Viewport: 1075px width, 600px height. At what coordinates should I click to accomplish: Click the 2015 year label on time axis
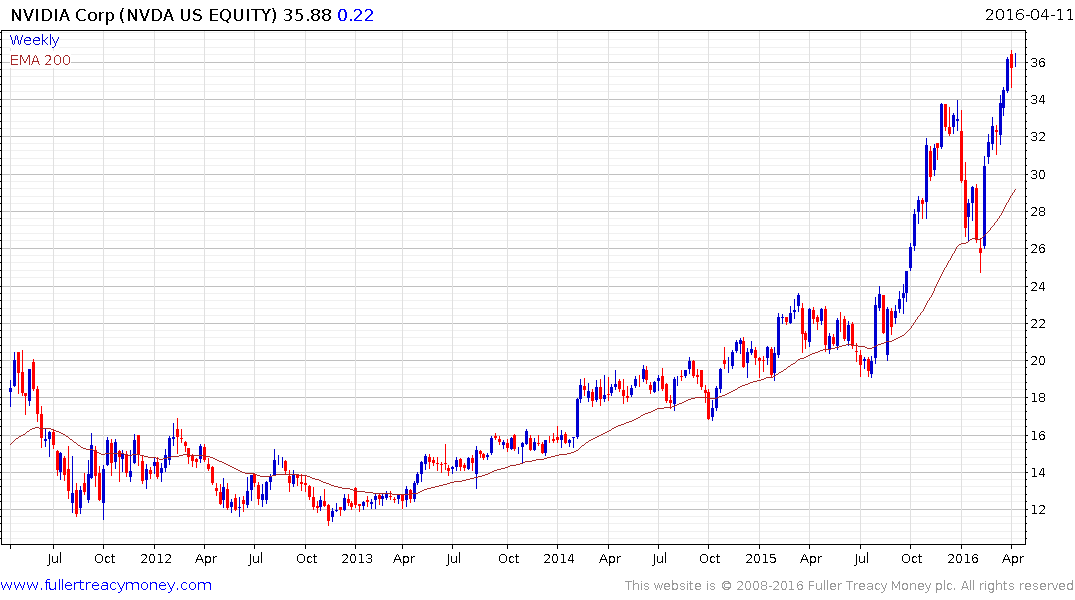(x=760, y=558)
